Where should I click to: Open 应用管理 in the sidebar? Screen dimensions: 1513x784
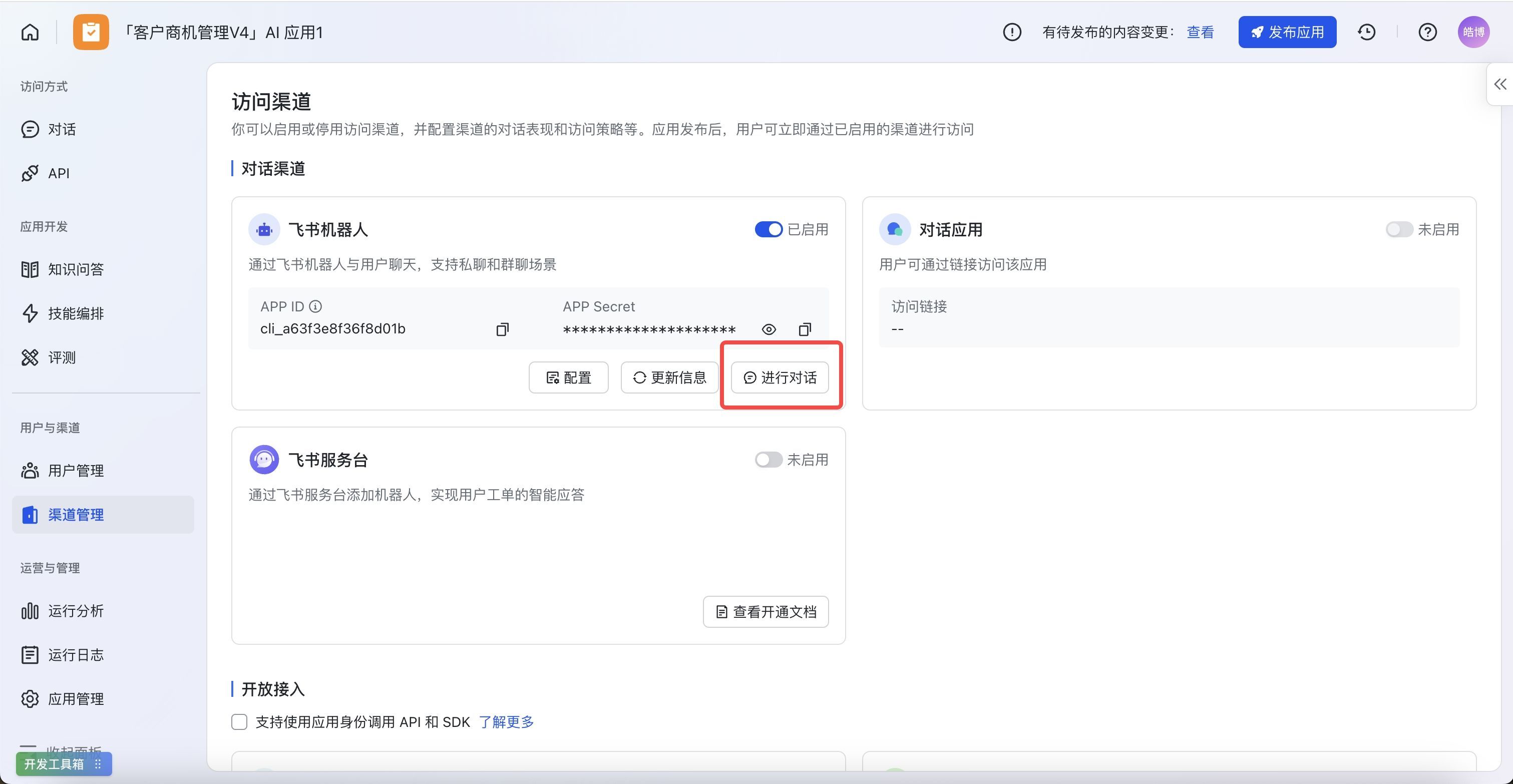(x=103, y=699)
